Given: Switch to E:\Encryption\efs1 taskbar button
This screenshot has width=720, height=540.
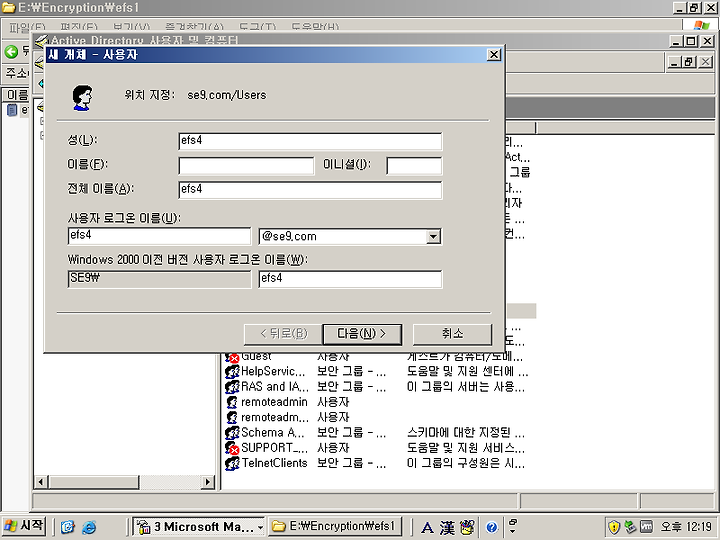Looking at the screenshot, I should 335,526.
